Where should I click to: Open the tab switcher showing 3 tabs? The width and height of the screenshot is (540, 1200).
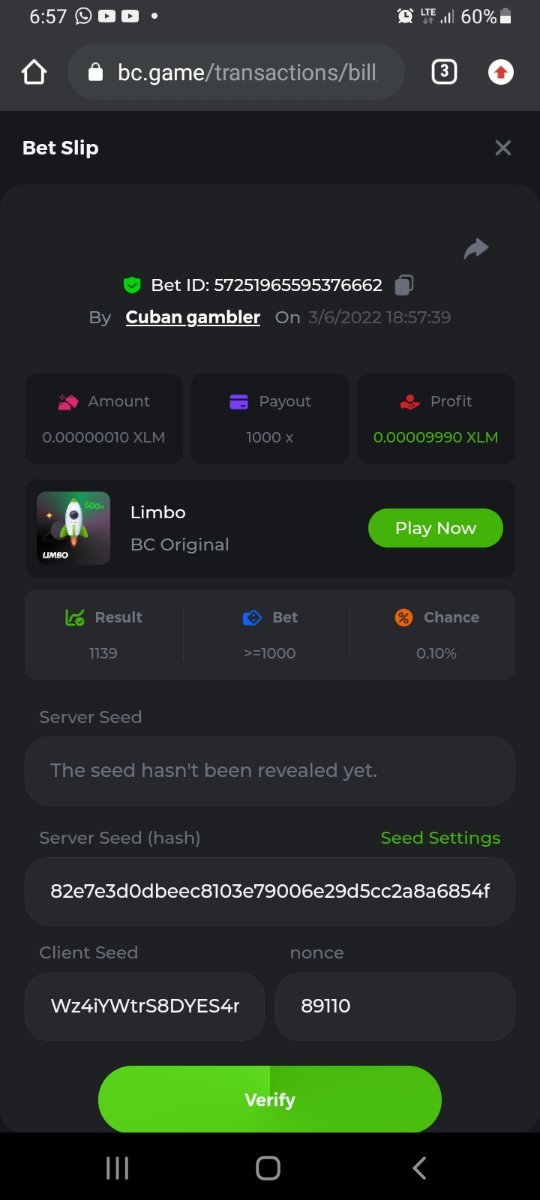pos(444,72)
